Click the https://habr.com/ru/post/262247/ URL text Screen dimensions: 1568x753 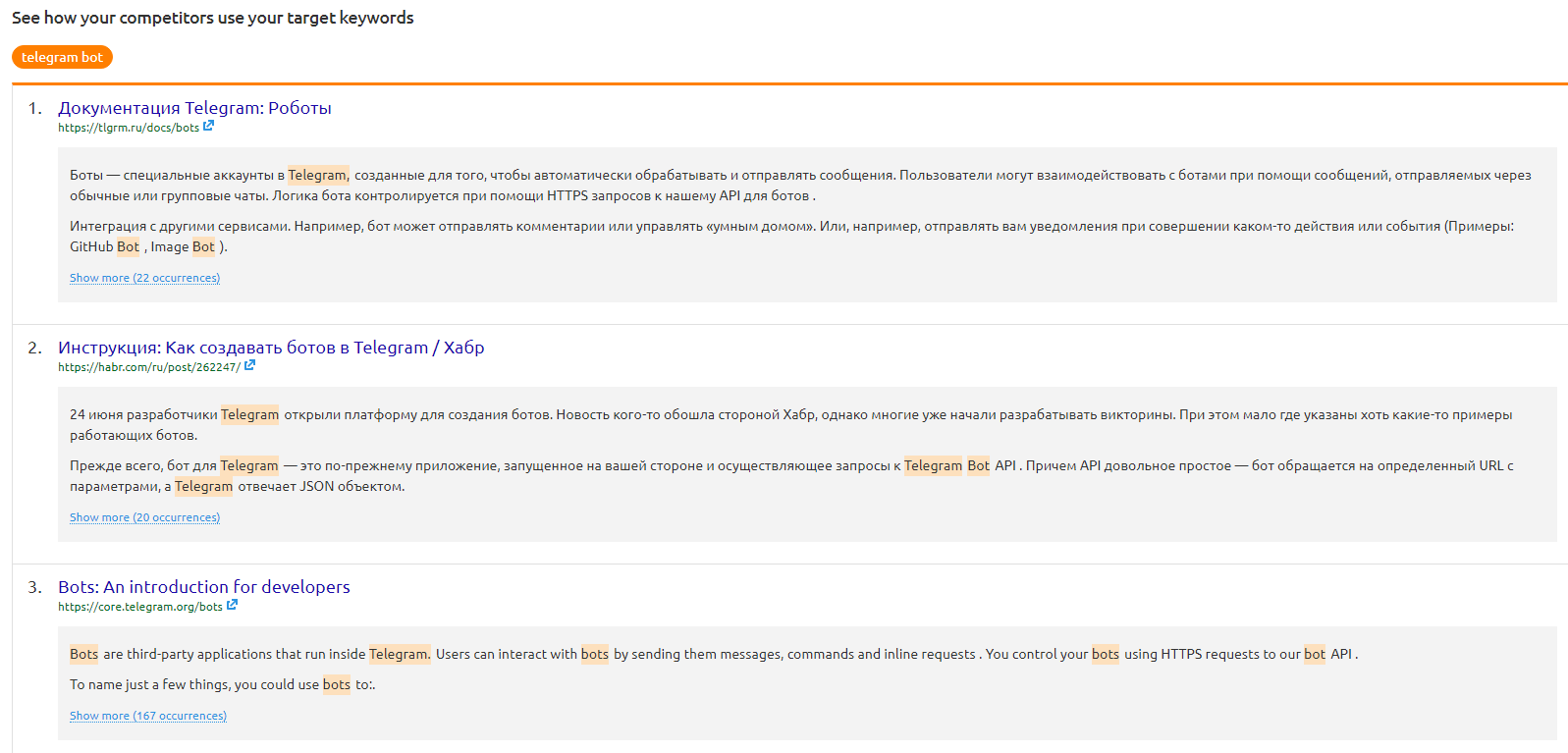tap(149, 367)
